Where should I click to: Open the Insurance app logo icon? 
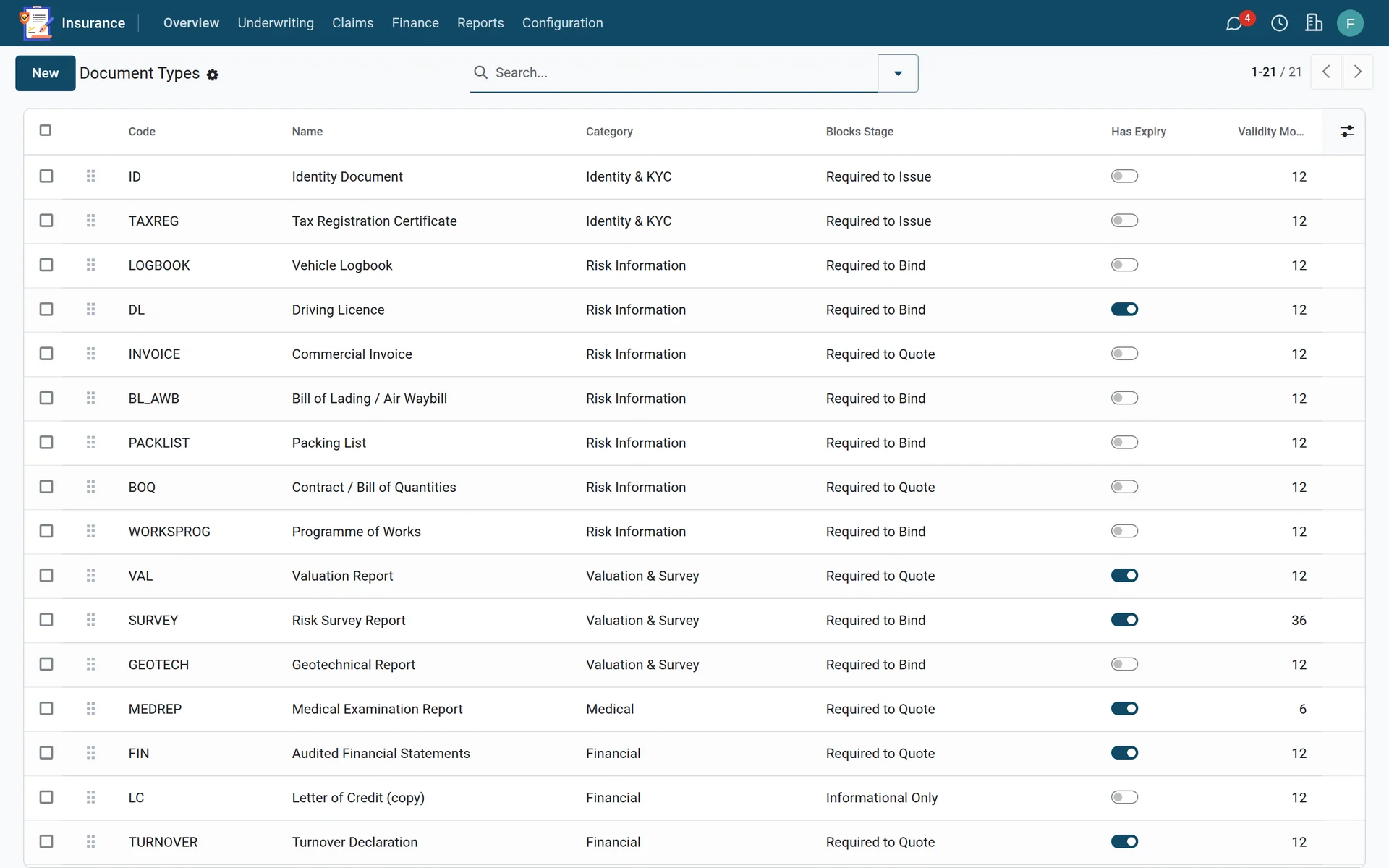[x=36, y=22]
